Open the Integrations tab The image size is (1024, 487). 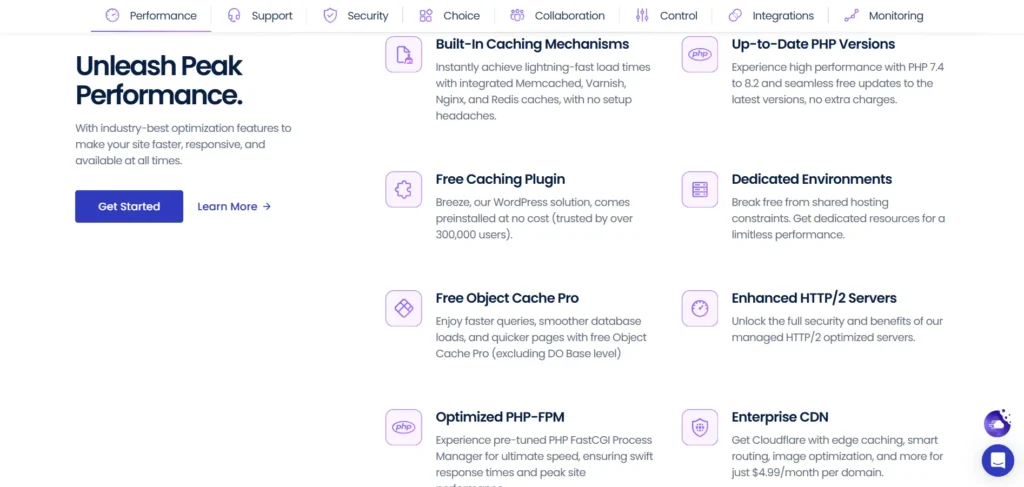(771, 16)
